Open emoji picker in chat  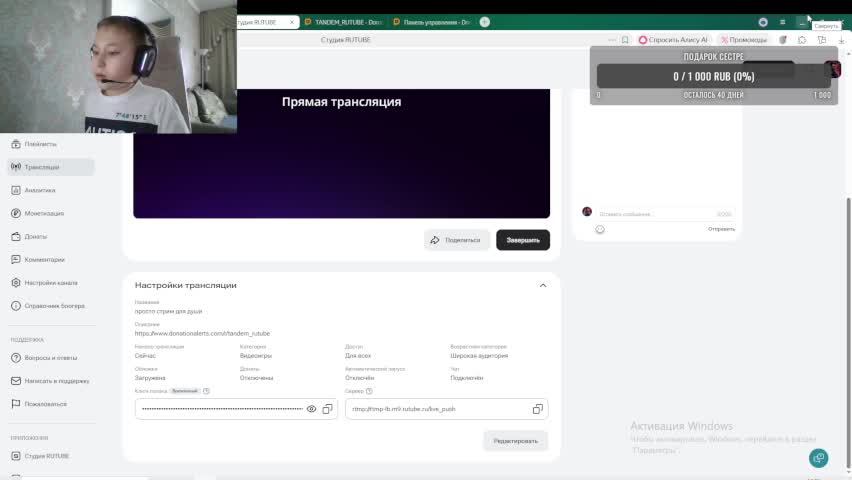600,229
